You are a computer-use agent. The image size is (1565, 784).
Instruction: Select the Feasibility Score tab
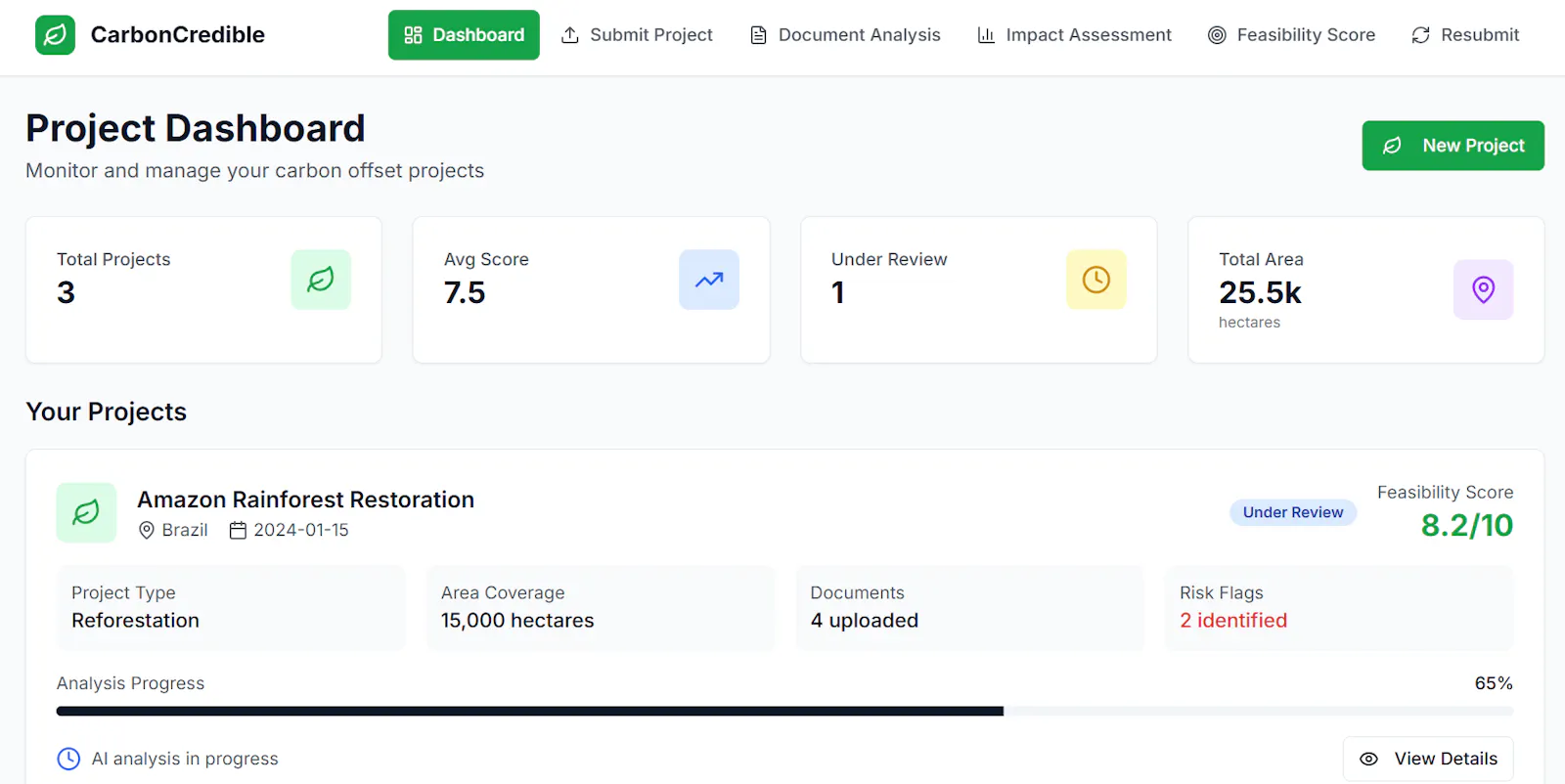point(1291,35)
